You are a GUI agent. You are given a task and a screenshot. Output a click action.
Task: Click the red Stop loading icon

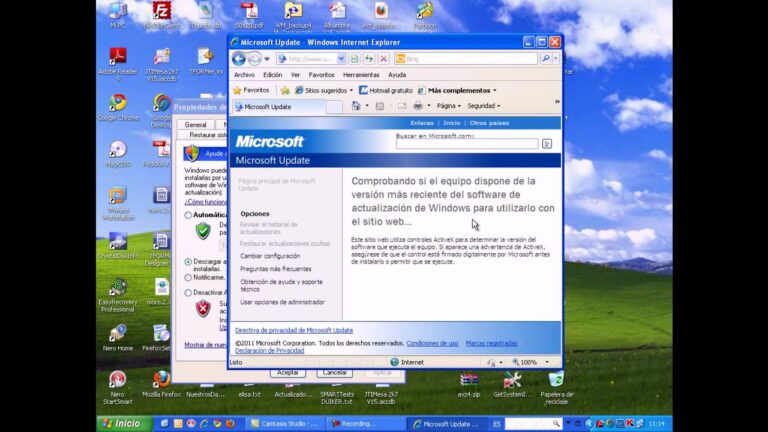(x=384, y=59)
